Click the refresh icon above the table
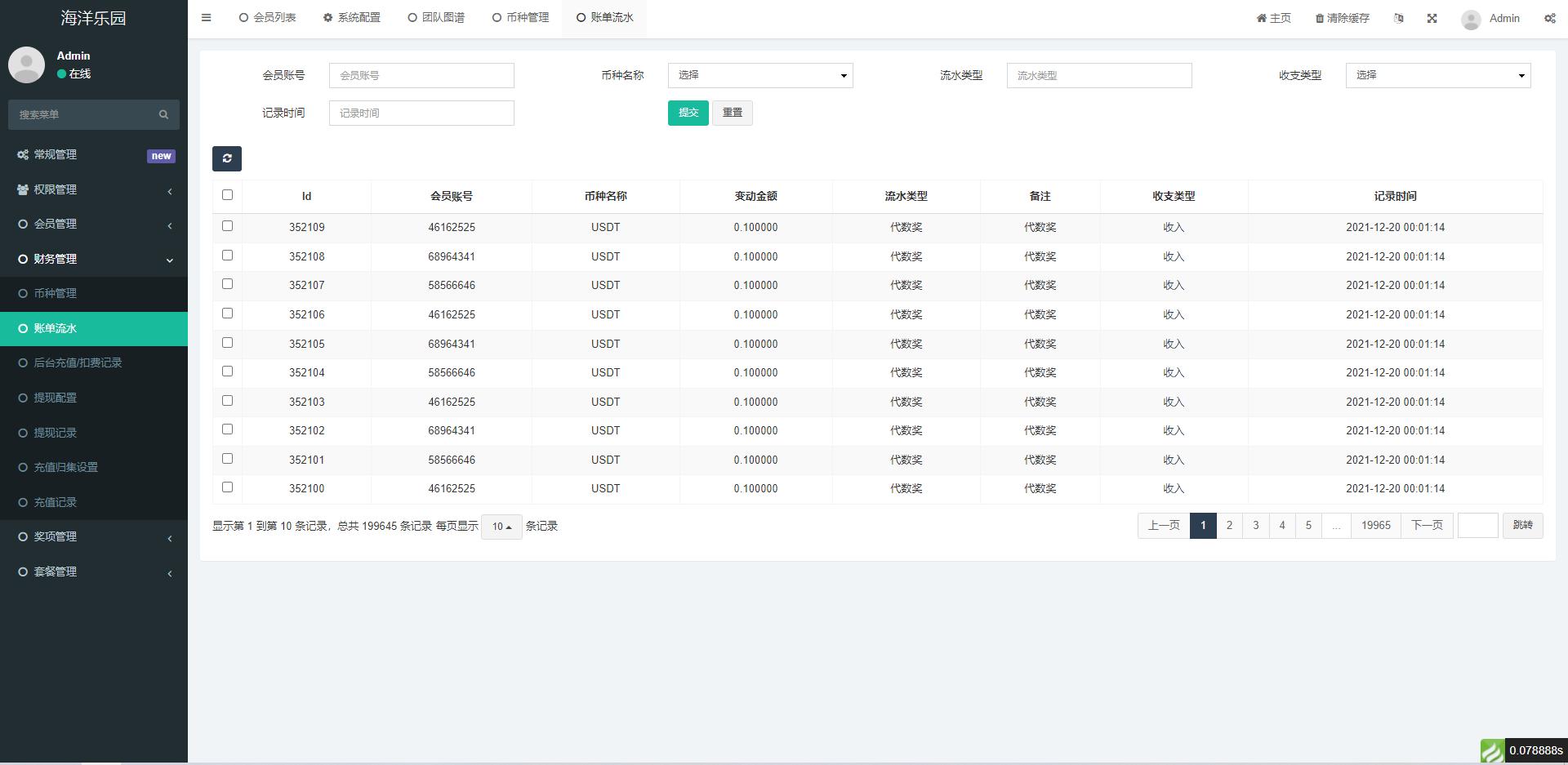Viewport: 1568px width, 765px height. (x=227, y=158)
